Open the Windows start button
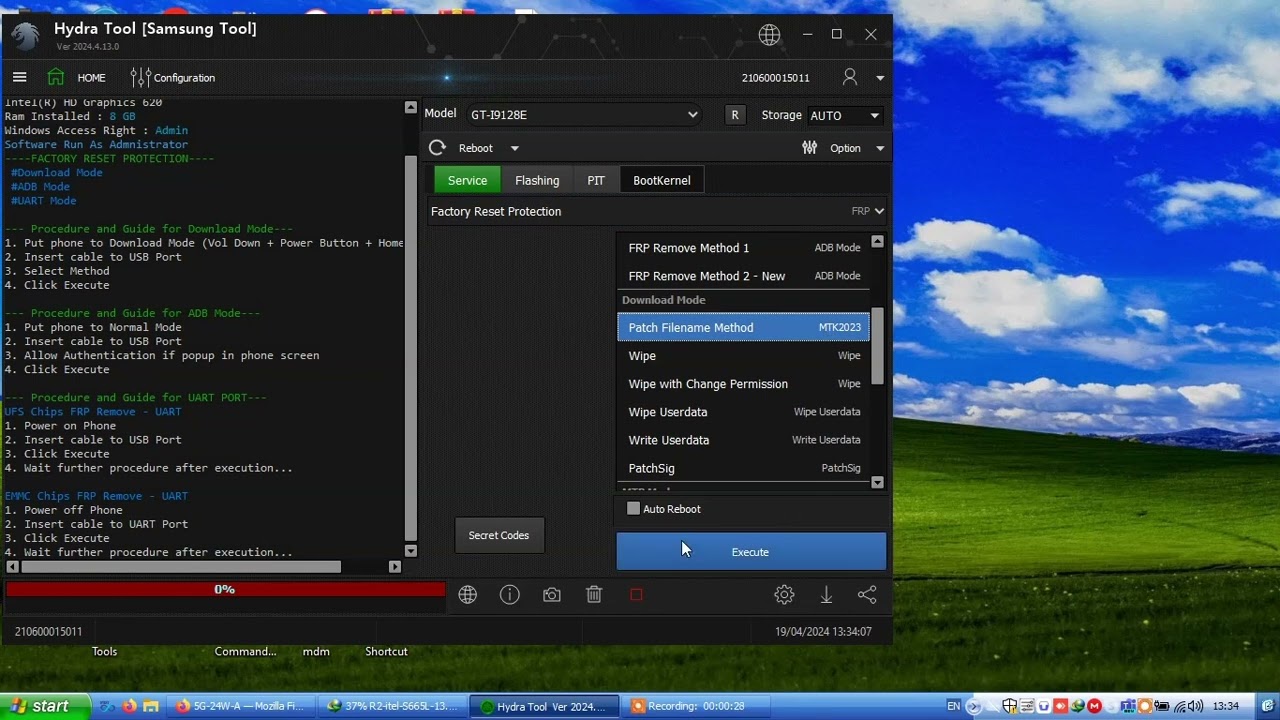Viewport: 1280px width, 720px height. 45,706
